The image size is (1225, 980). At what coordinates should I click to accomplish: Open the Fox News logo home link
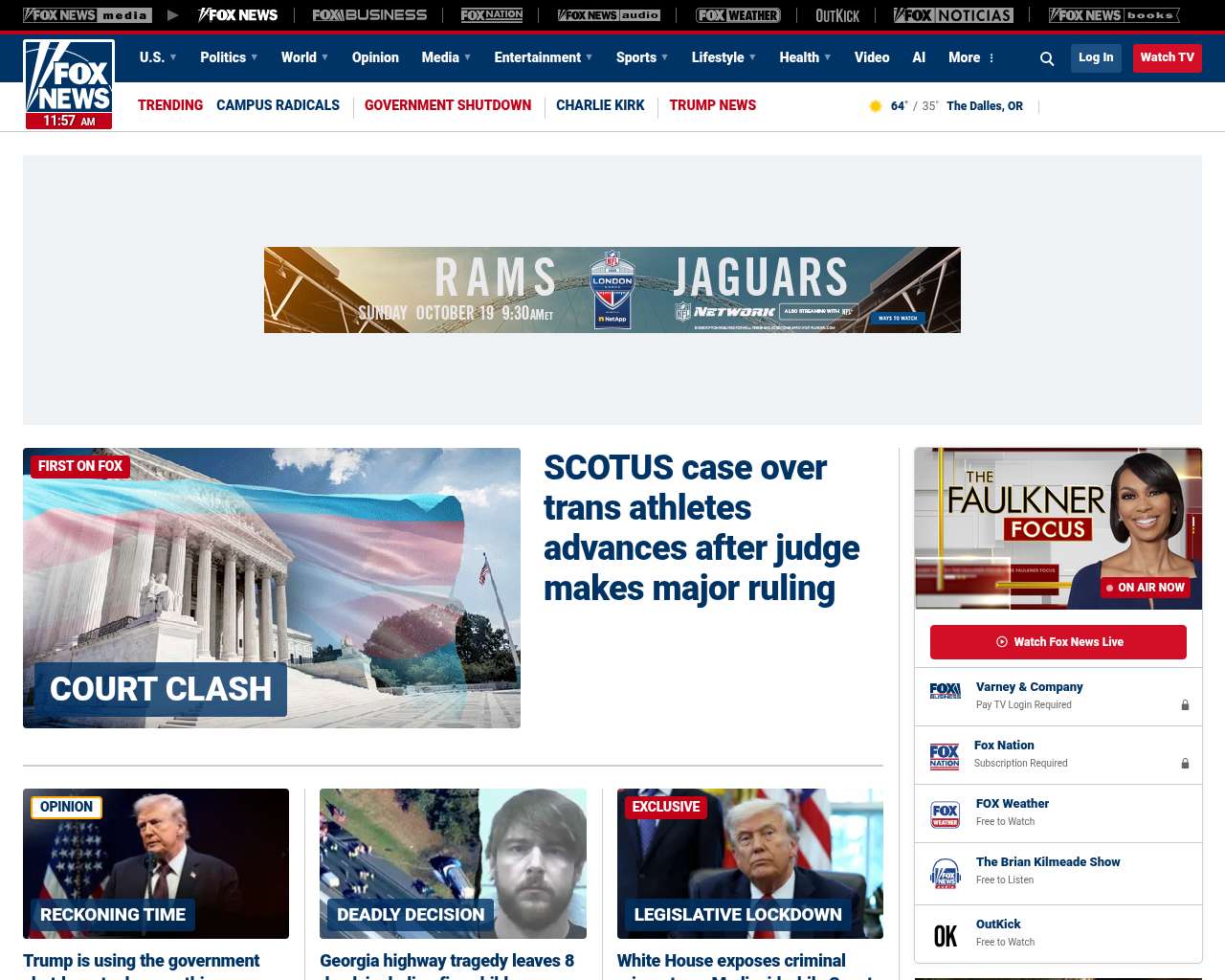point(69,84)
